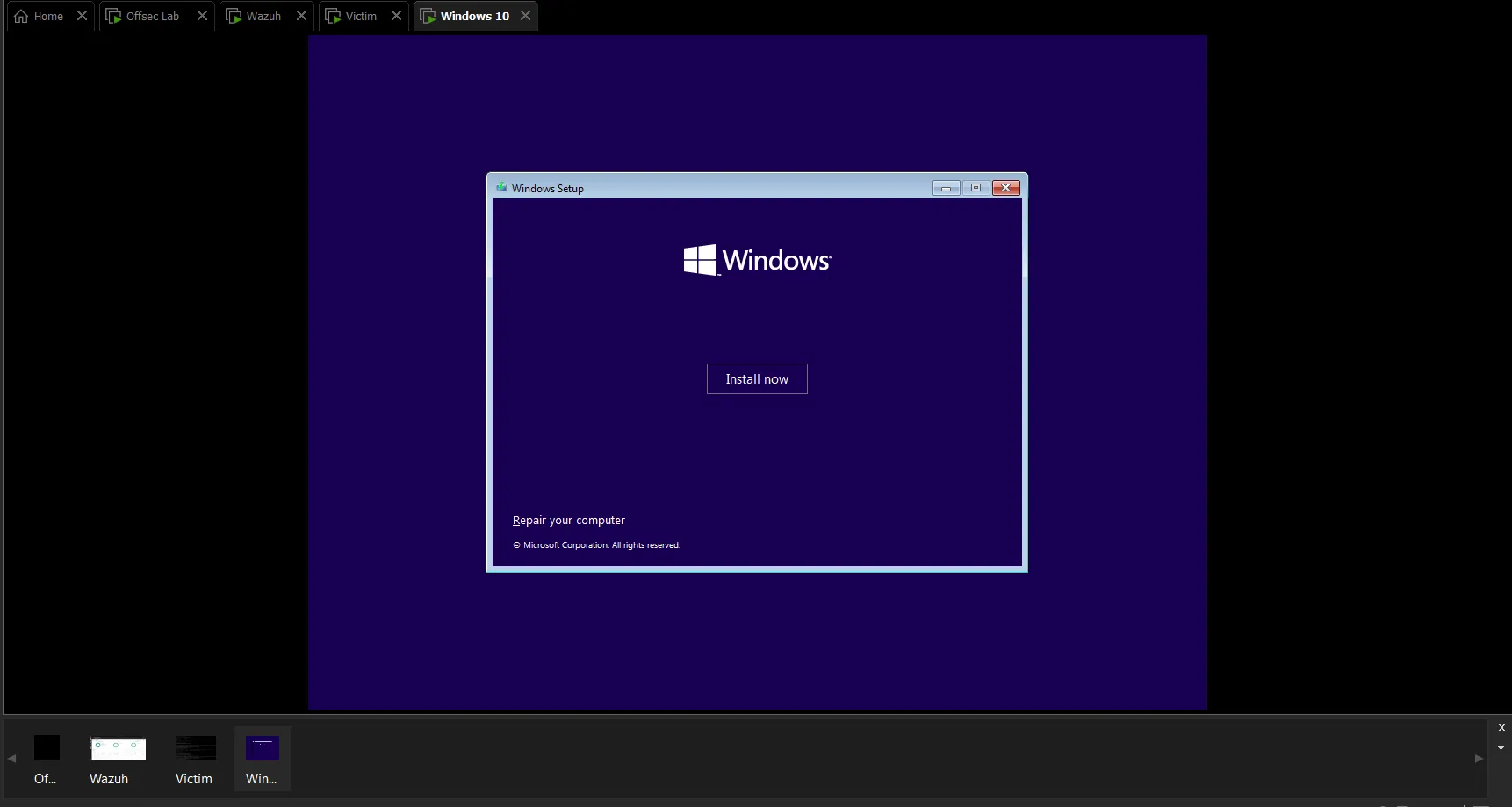Image resolution: width=1512 pixels, height=807 pixels.
Task: Minimize the Windows Setup dialog
Action: 946,188
